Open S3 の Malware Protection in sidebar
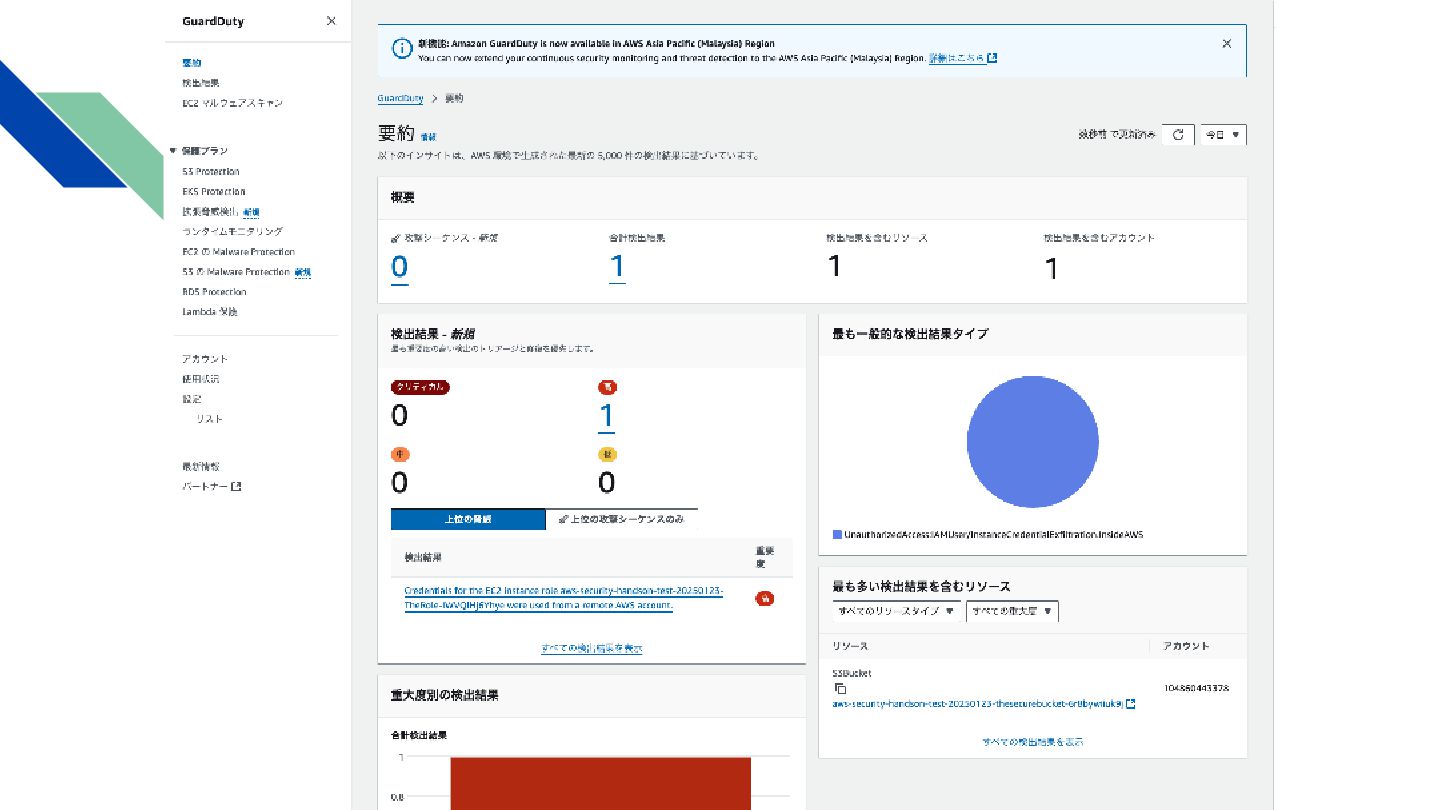The image size is (1440, 810). point(236,271)
